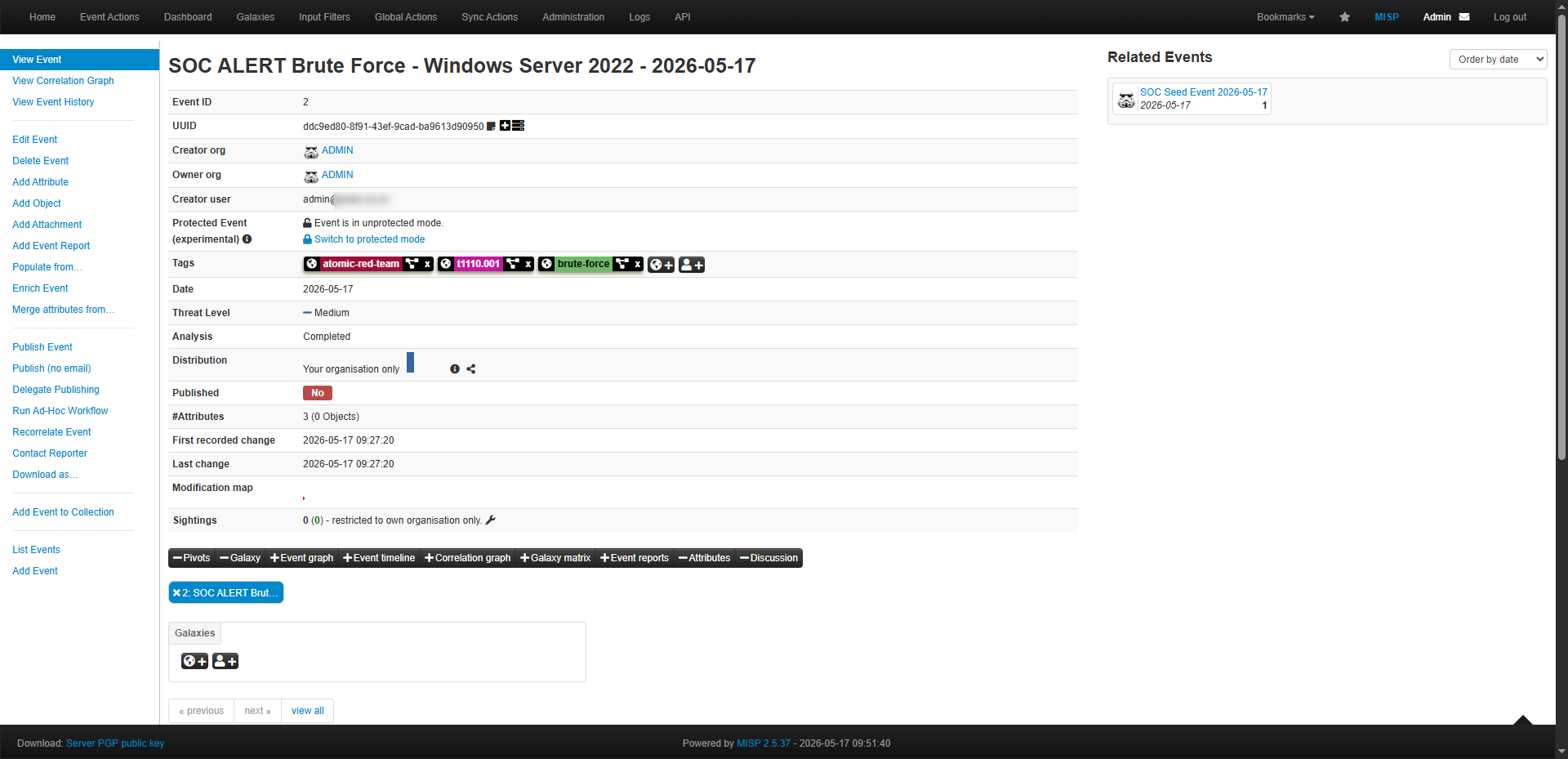Screen dimensions: 1568x759
Task: Click the lock icon for protected mode
Action: pos(307,239)
